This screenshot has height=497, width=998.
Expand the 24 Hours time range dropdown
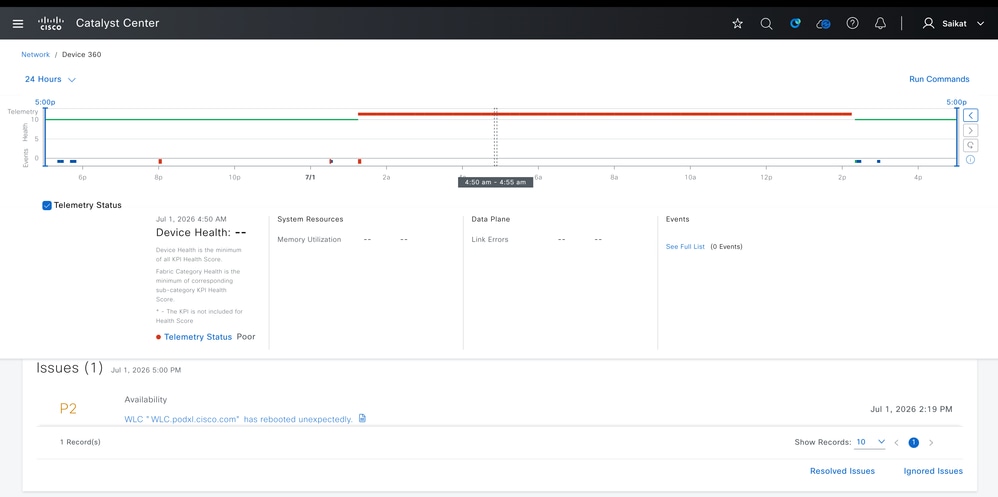[x=50, y=80]
